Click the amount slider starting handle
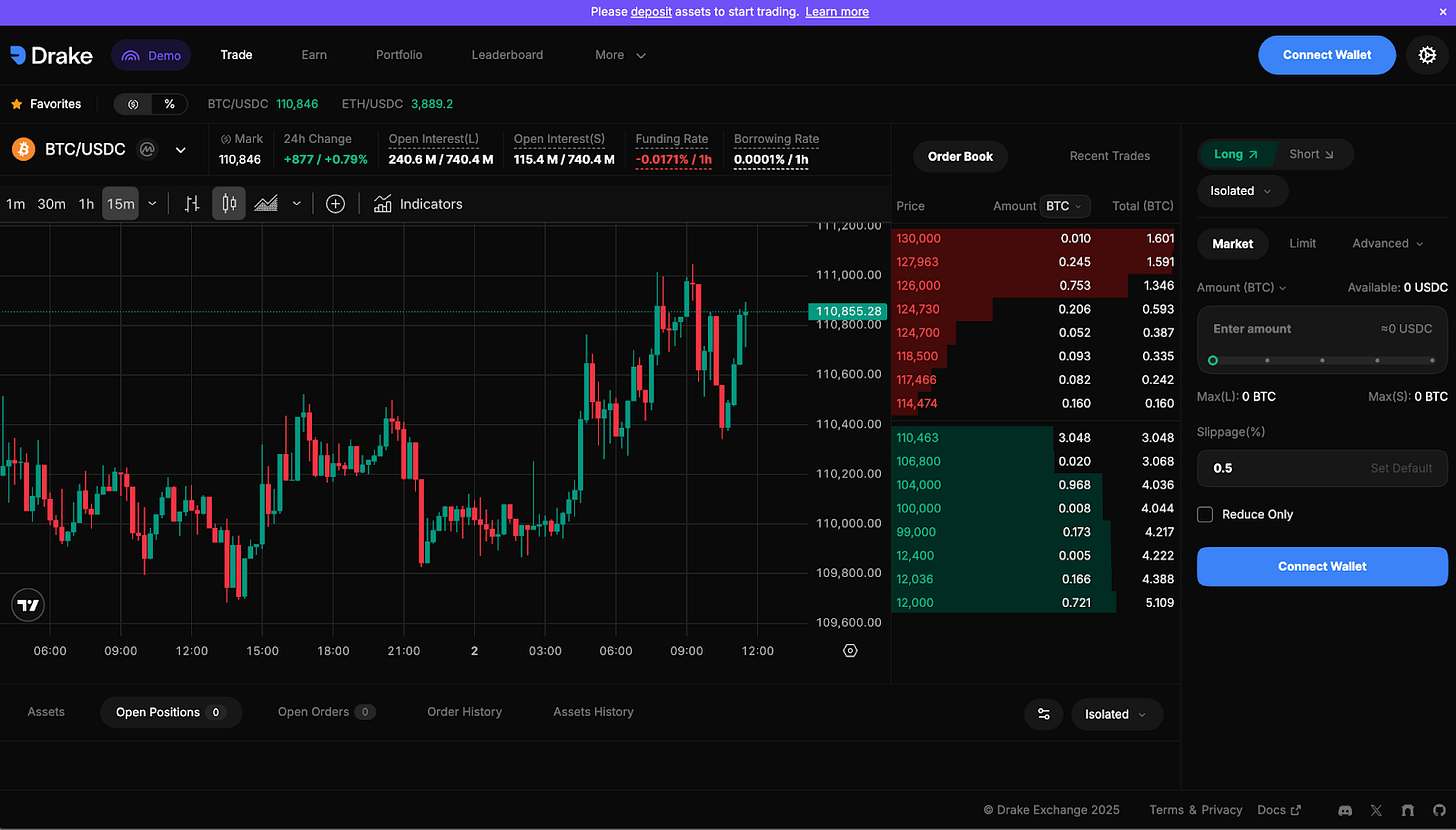This screenshot has width=1456, height=830. click(1213, 360)
